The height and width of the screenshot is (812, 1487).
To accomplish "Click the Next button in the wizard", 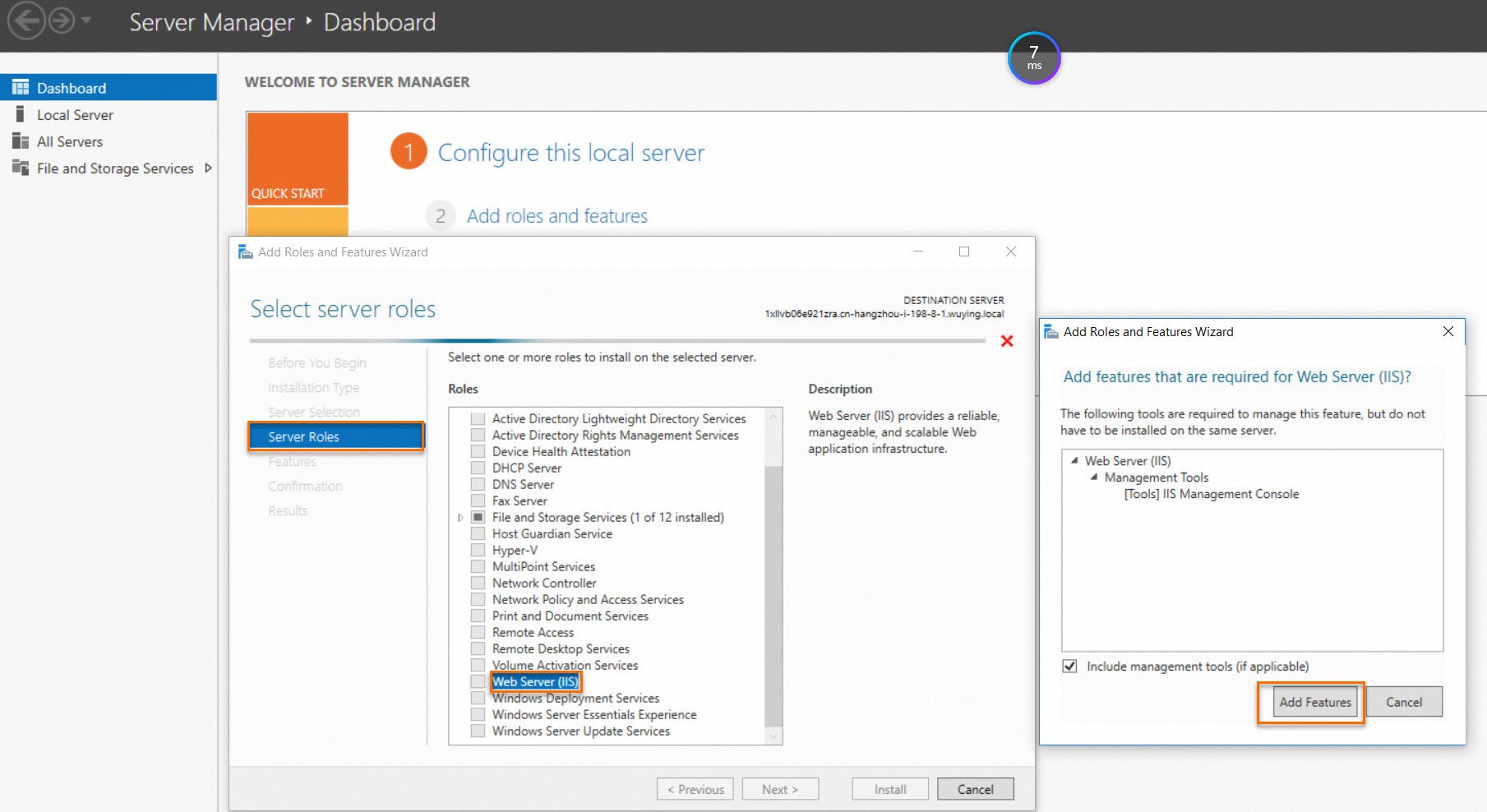I will pos(780,789).
